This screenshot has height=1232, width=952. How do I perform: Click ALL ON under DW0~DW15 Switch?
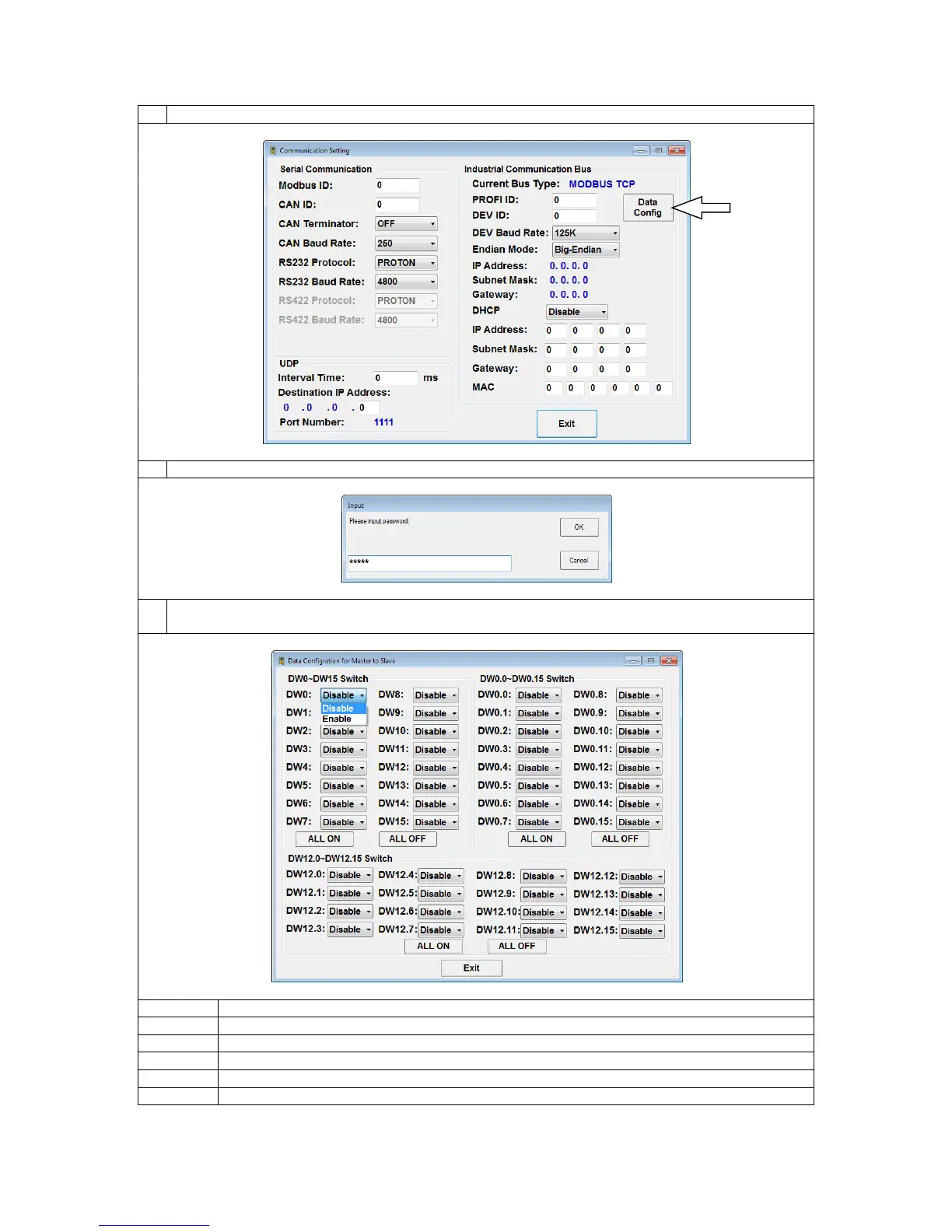tap(324, 839)
